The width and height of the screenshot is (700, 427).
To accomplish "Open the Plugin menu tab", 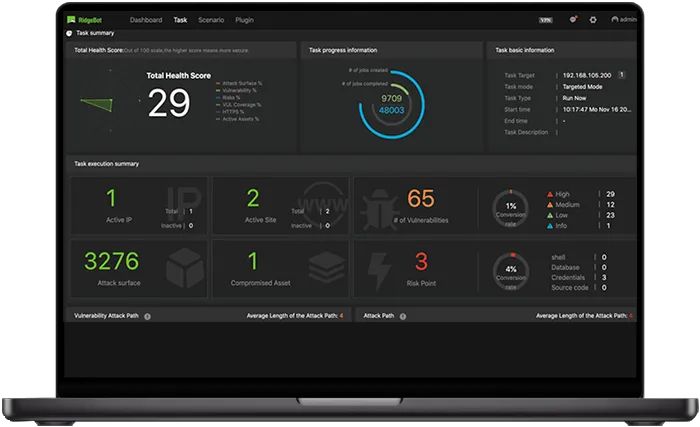I will coord(244,20).
